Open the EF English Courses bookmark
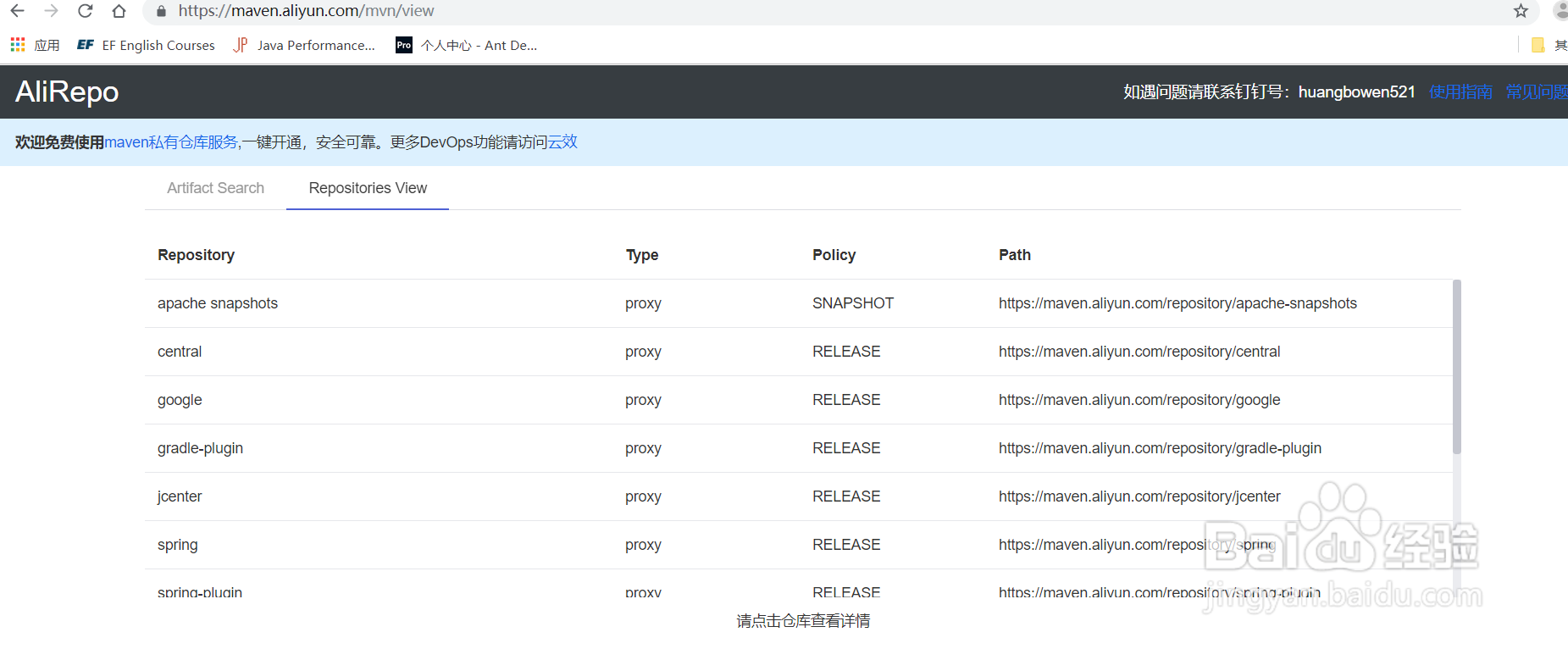The image size is (1568, 649). click(x=146, y=45)
